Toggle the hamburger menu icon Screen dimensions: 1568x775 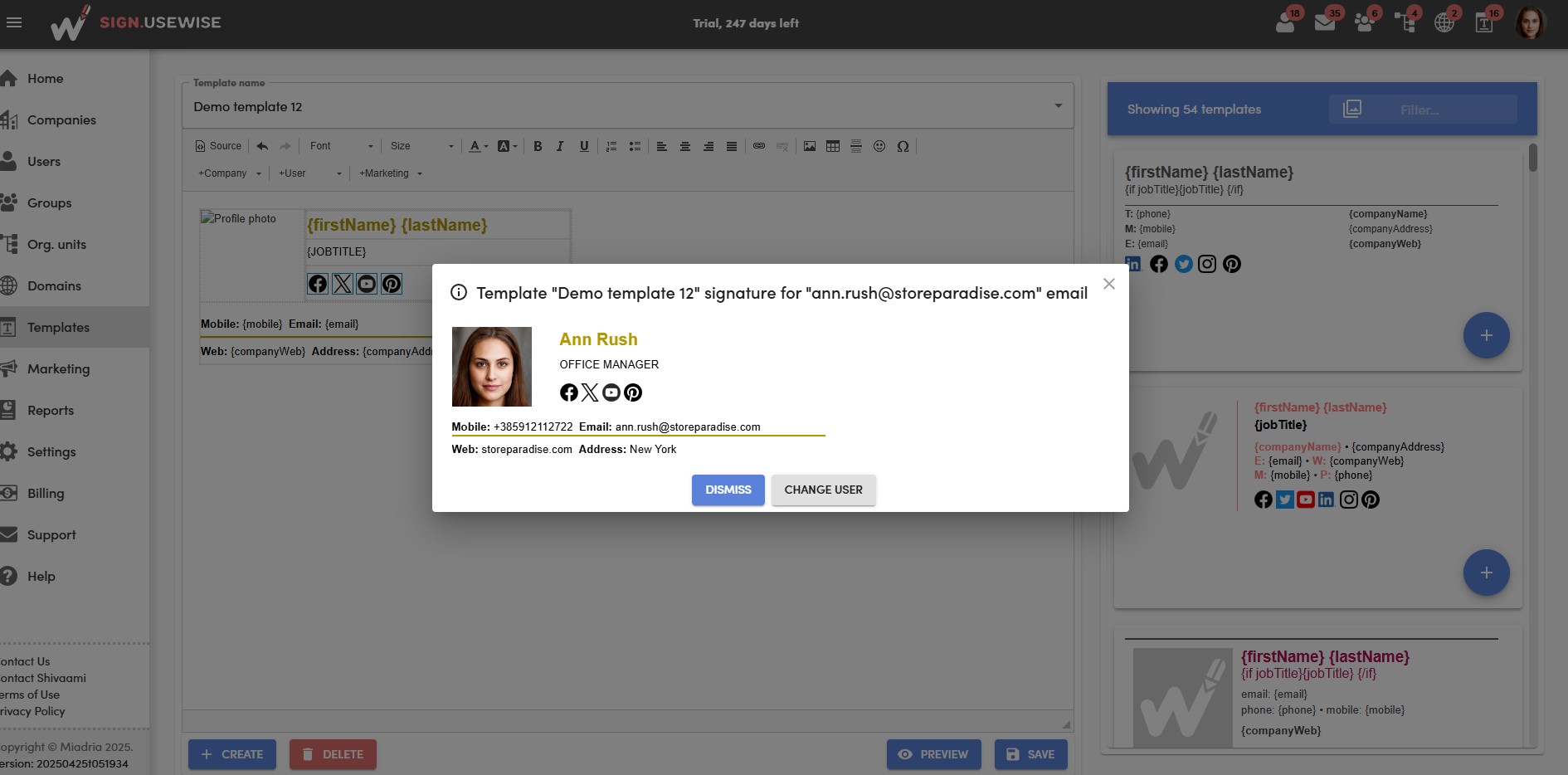14,22
